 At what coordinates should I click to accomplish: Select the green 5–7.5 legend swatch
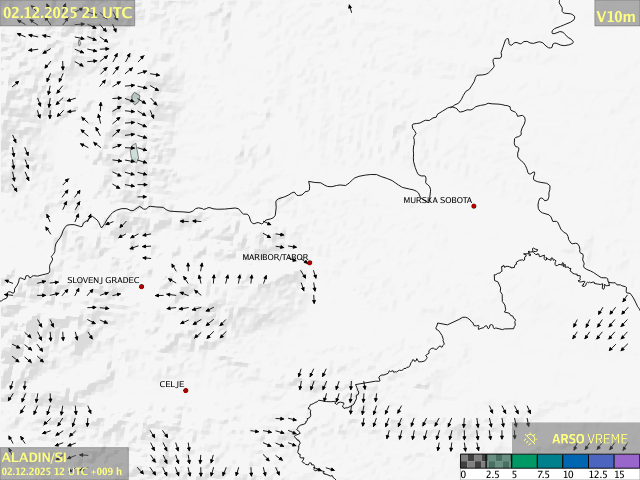(525, 461)
